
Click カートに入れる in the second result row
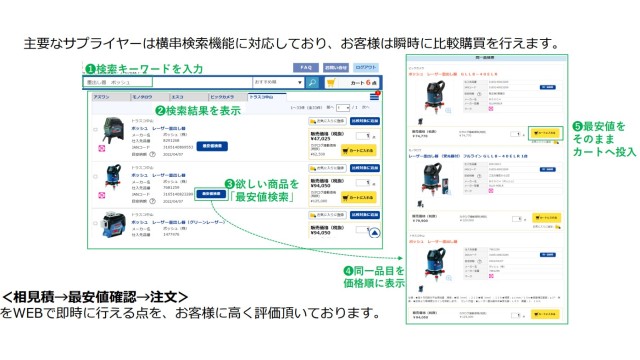click(358, 198)
